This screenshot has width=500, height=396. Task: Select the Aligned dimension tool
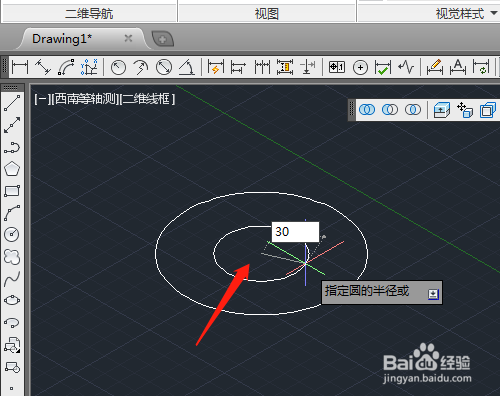(43, 67)
